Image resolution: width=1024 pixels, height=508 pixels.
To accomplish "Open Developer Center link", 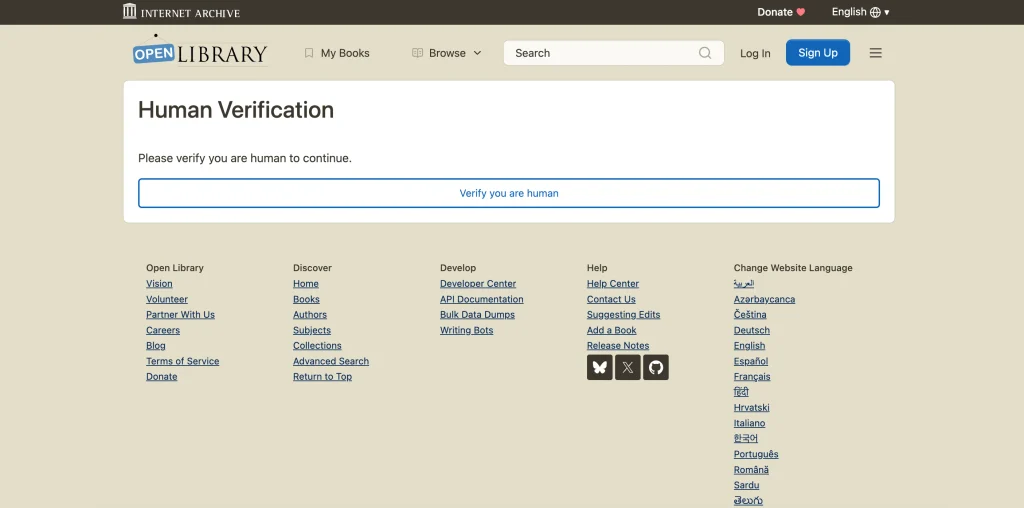I will click(x=477, y=283).
